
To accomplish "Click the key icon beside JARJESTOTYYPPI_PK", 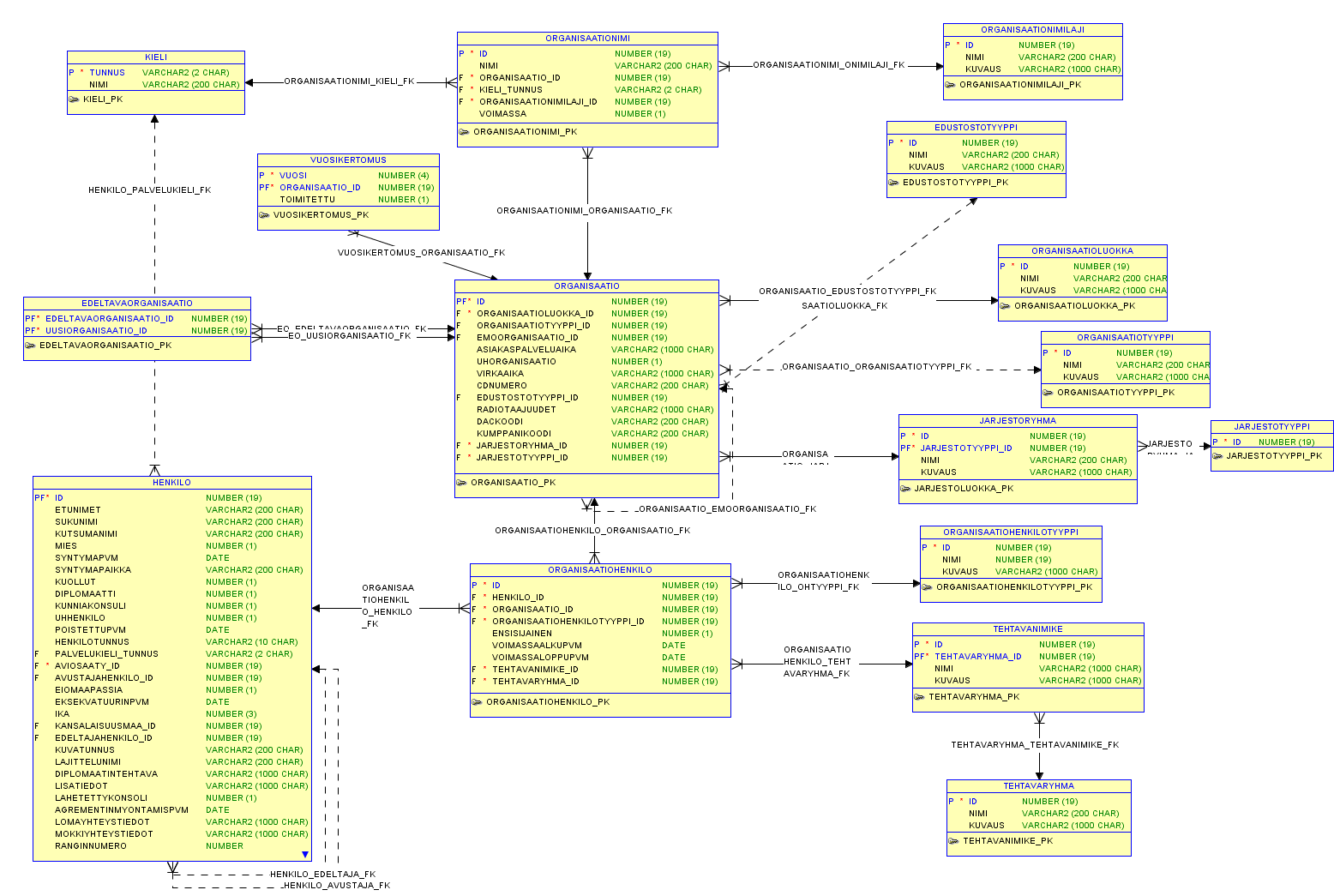I will click(x=1217, y=456).
